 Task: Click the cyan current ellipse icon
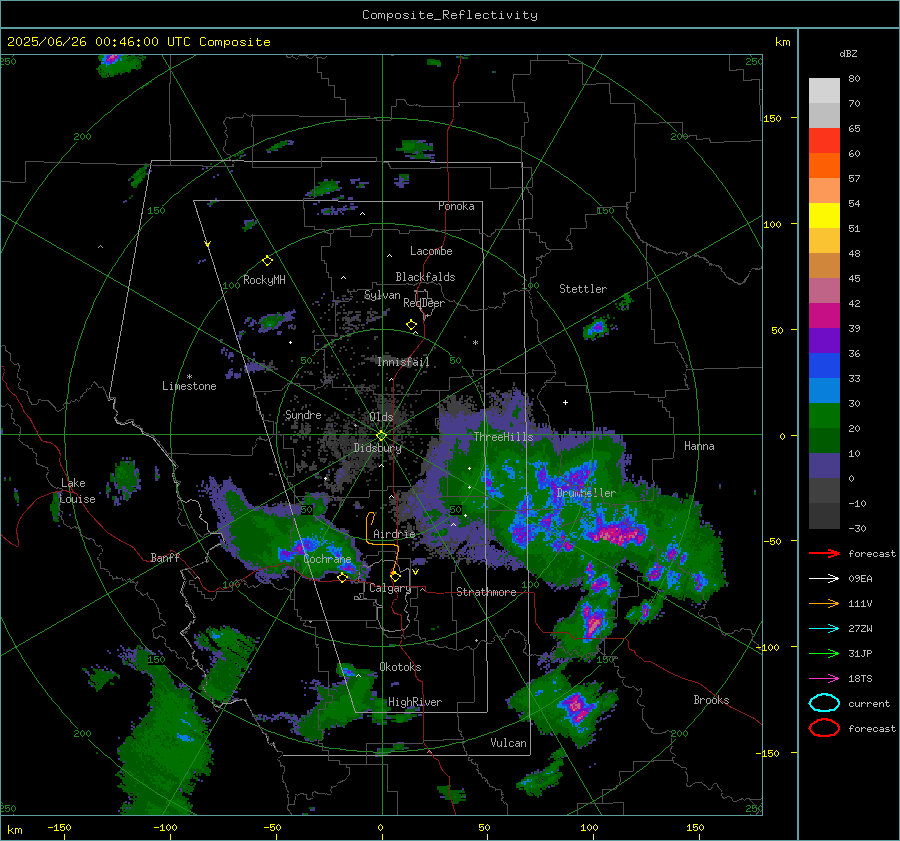pos(824,703)
